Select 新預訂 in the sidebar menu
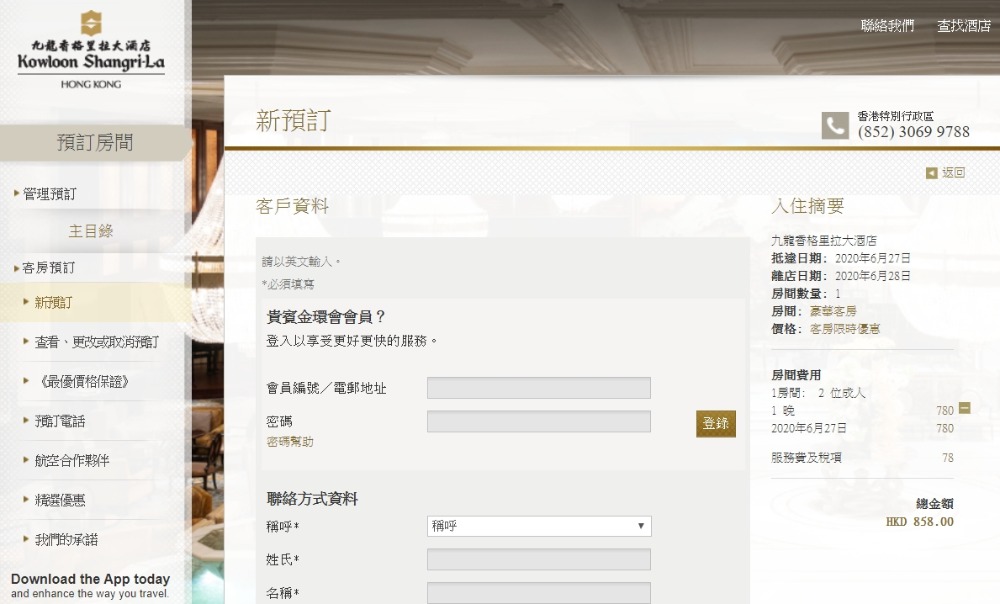 click(53, 302)
